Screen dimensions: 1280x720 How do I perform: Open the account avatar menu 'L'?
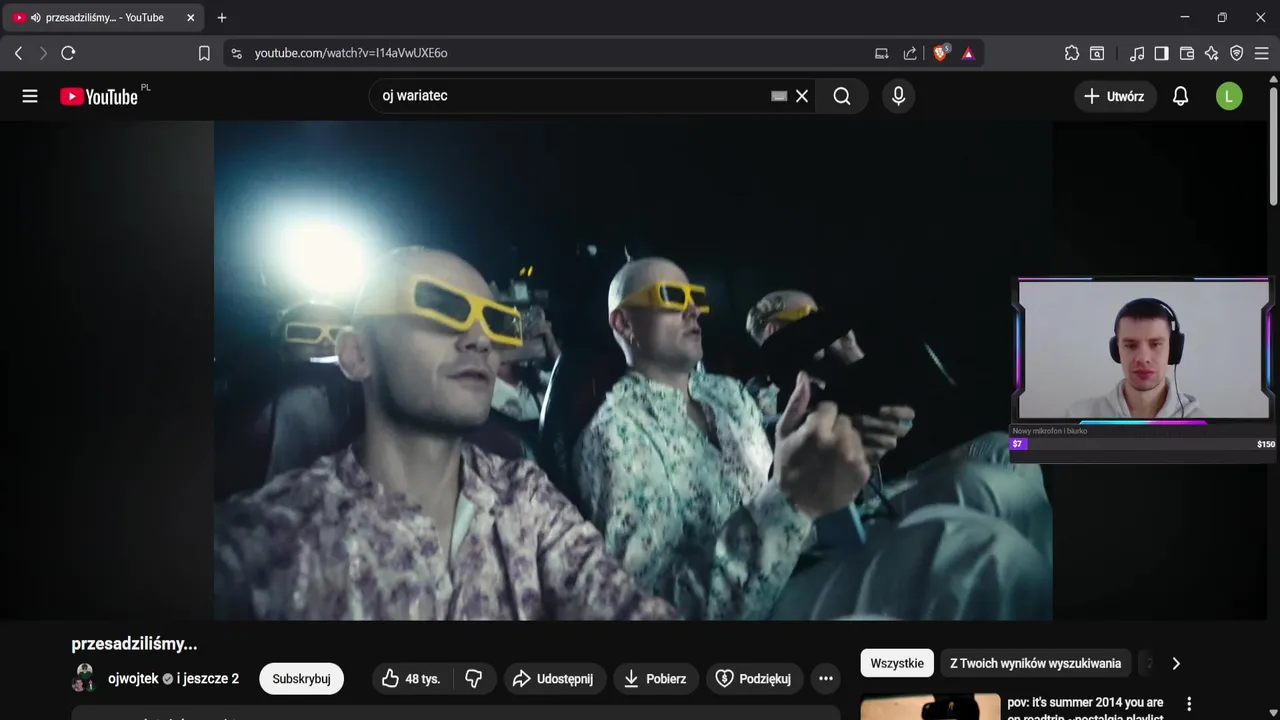(1229, 96)
